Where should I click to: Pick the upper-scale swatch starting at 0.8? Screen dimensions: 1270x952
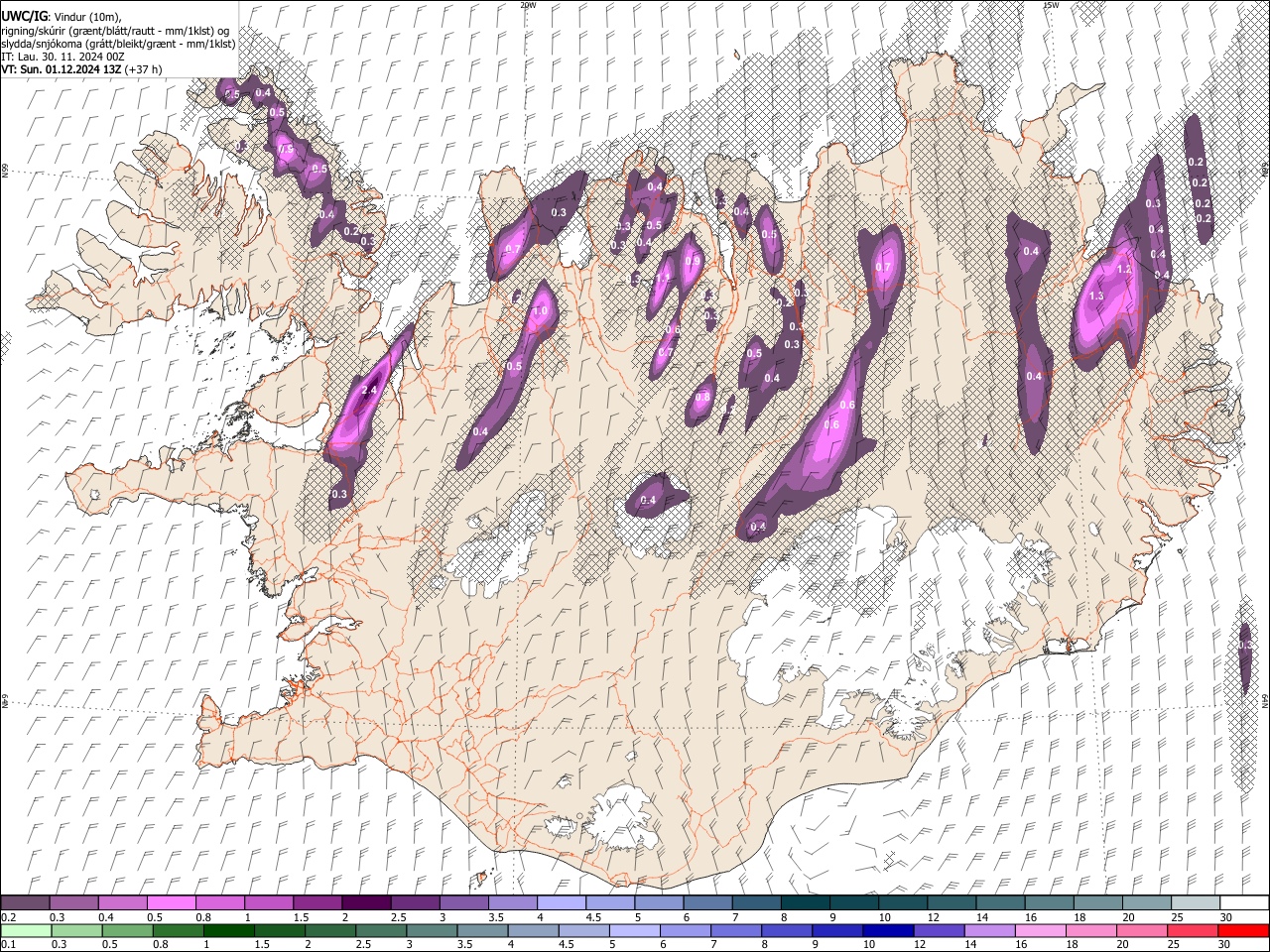pyautogui.click(x=219, y=903)
